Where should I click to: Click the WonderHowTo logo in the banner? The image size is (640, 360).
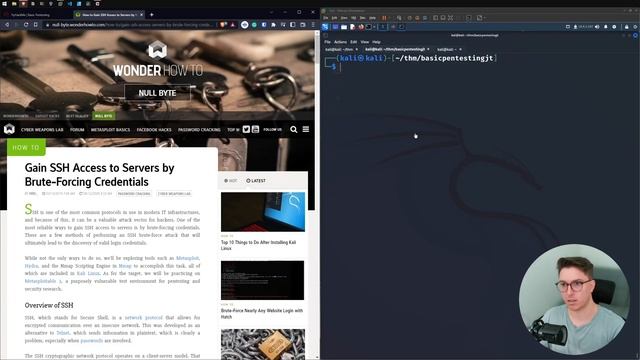[158, 59]
